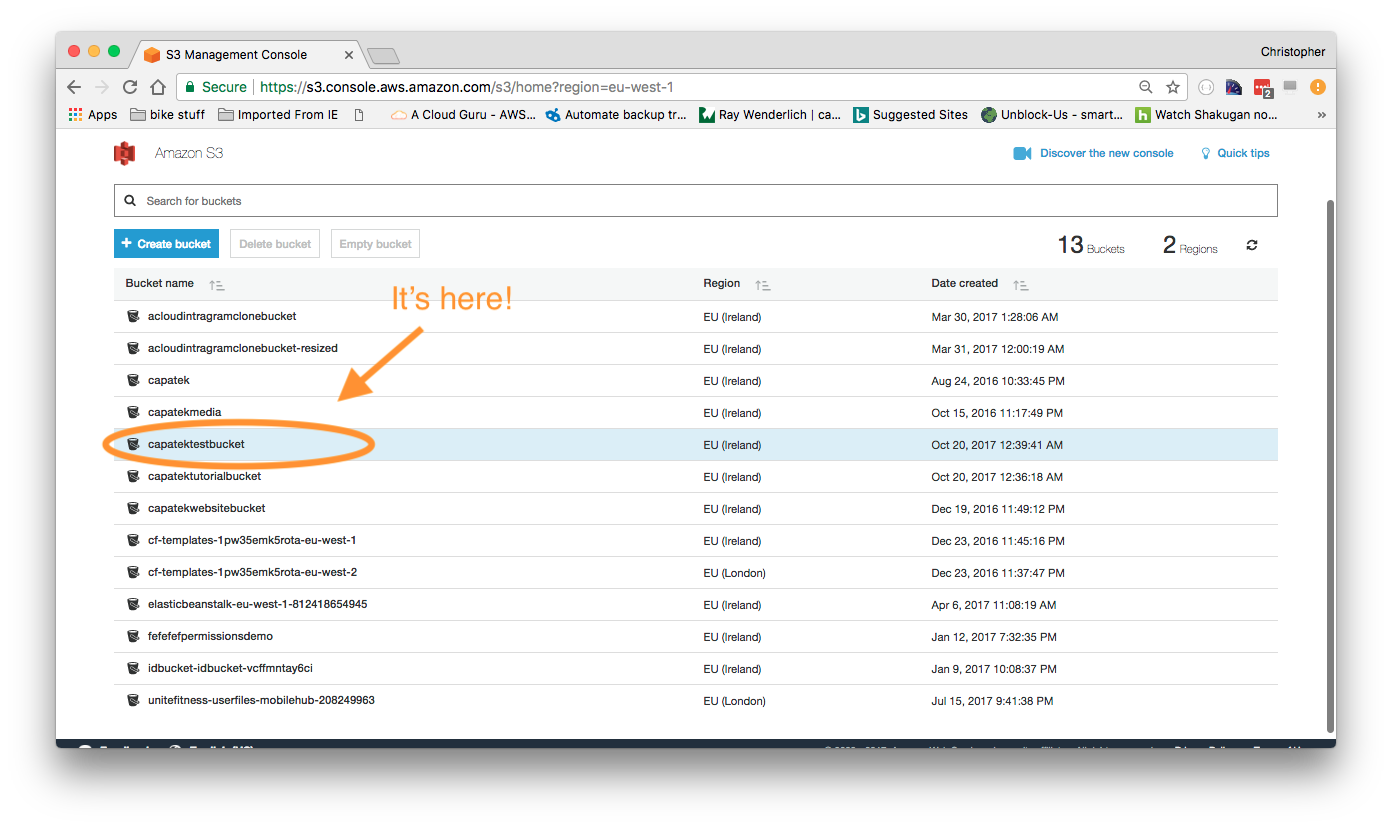Viewport: 1392px width, 828px height.
Task: Click the refresh buckets icon
Action: click(x=1251, y=245)
